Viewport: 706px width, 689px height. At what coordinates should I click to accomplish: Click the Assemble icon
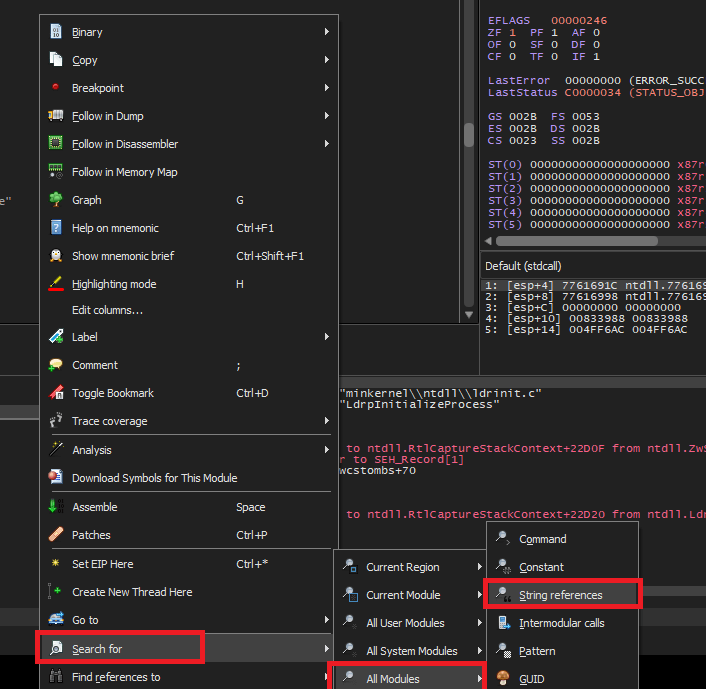coord(56,507)
